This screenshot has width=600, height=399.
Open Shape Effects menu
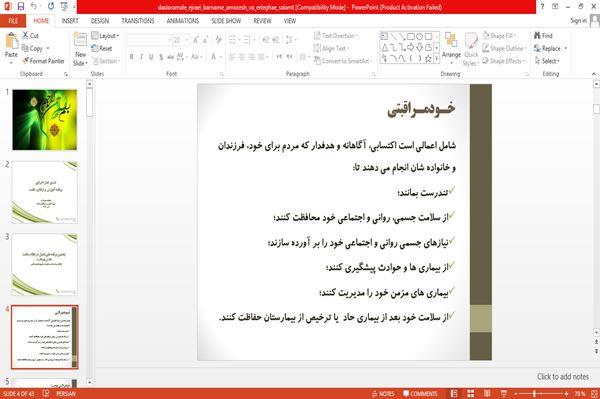click(x=503, y=61)
